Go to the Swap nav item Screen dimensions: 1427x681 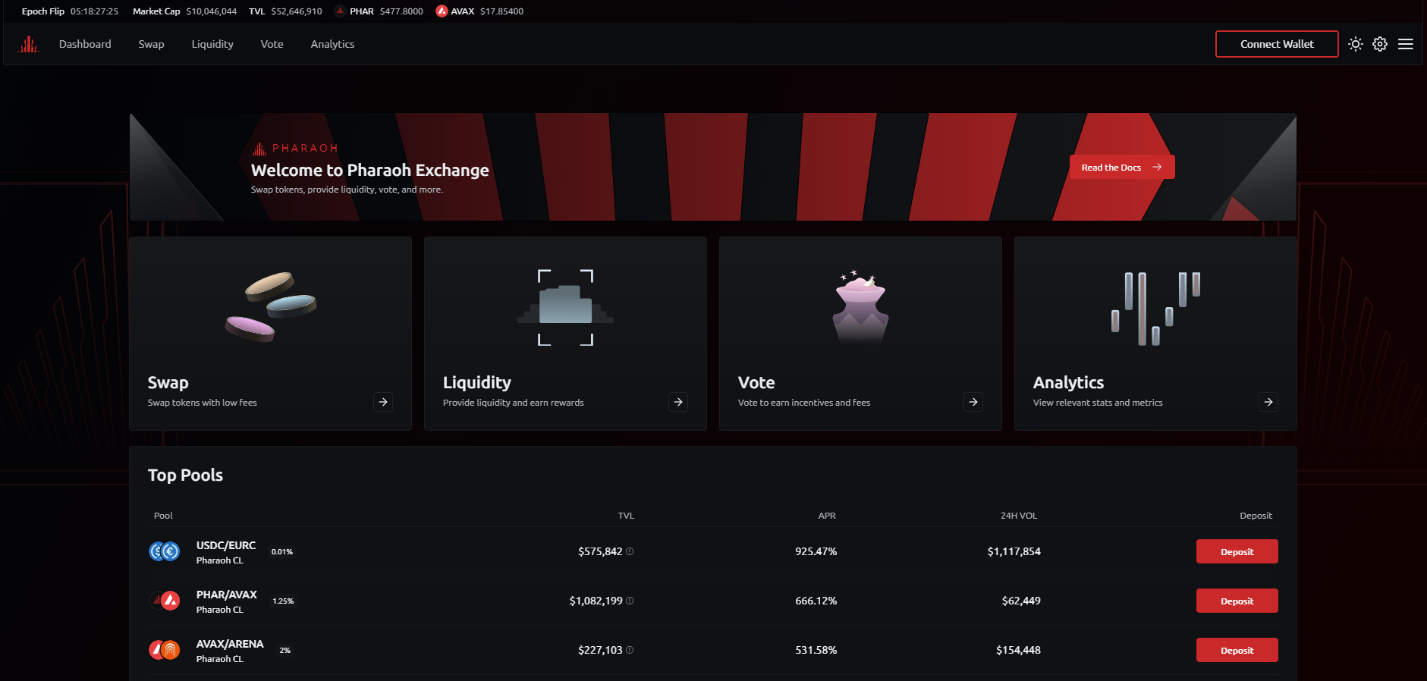[151, 44]
